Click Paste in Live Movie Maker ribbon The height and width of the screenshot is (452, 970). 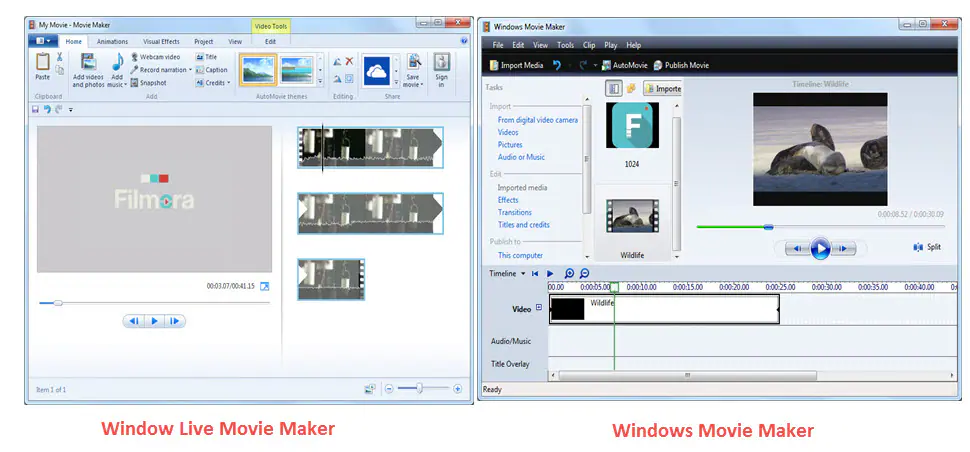43,67
